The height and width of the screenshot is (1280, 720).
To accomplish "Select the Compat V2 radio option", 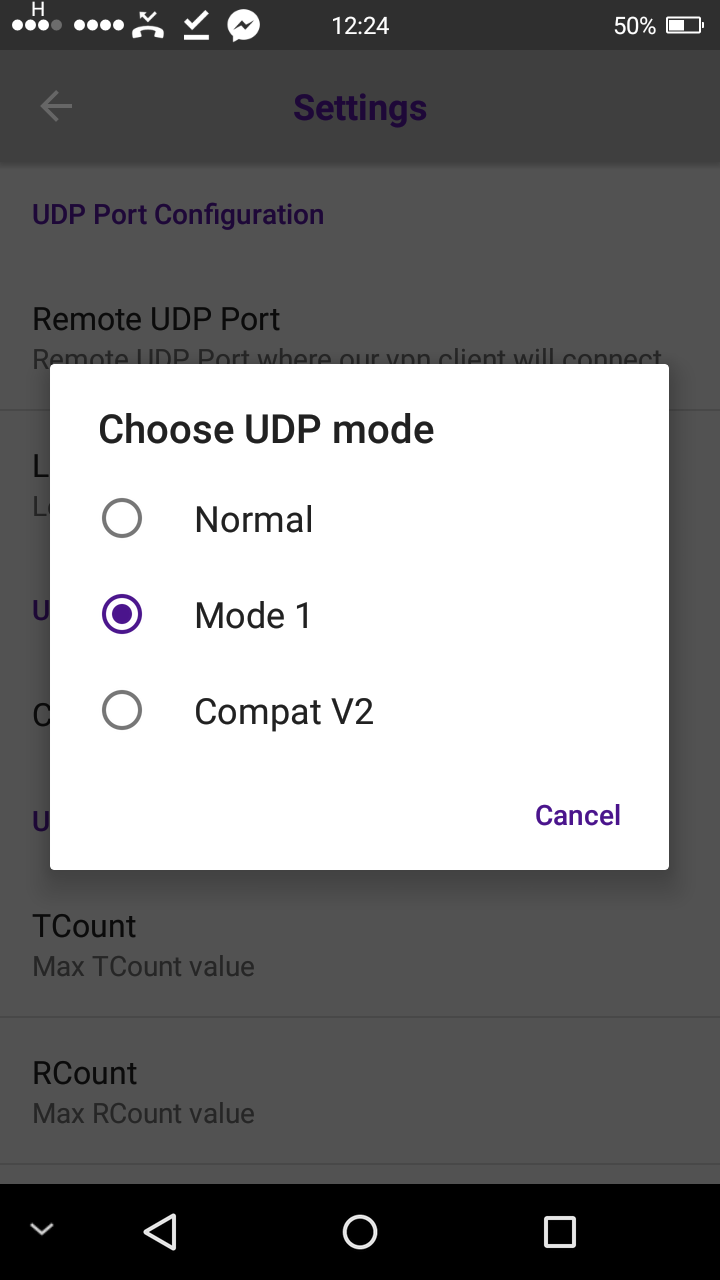I will click(x=122, y=711).
